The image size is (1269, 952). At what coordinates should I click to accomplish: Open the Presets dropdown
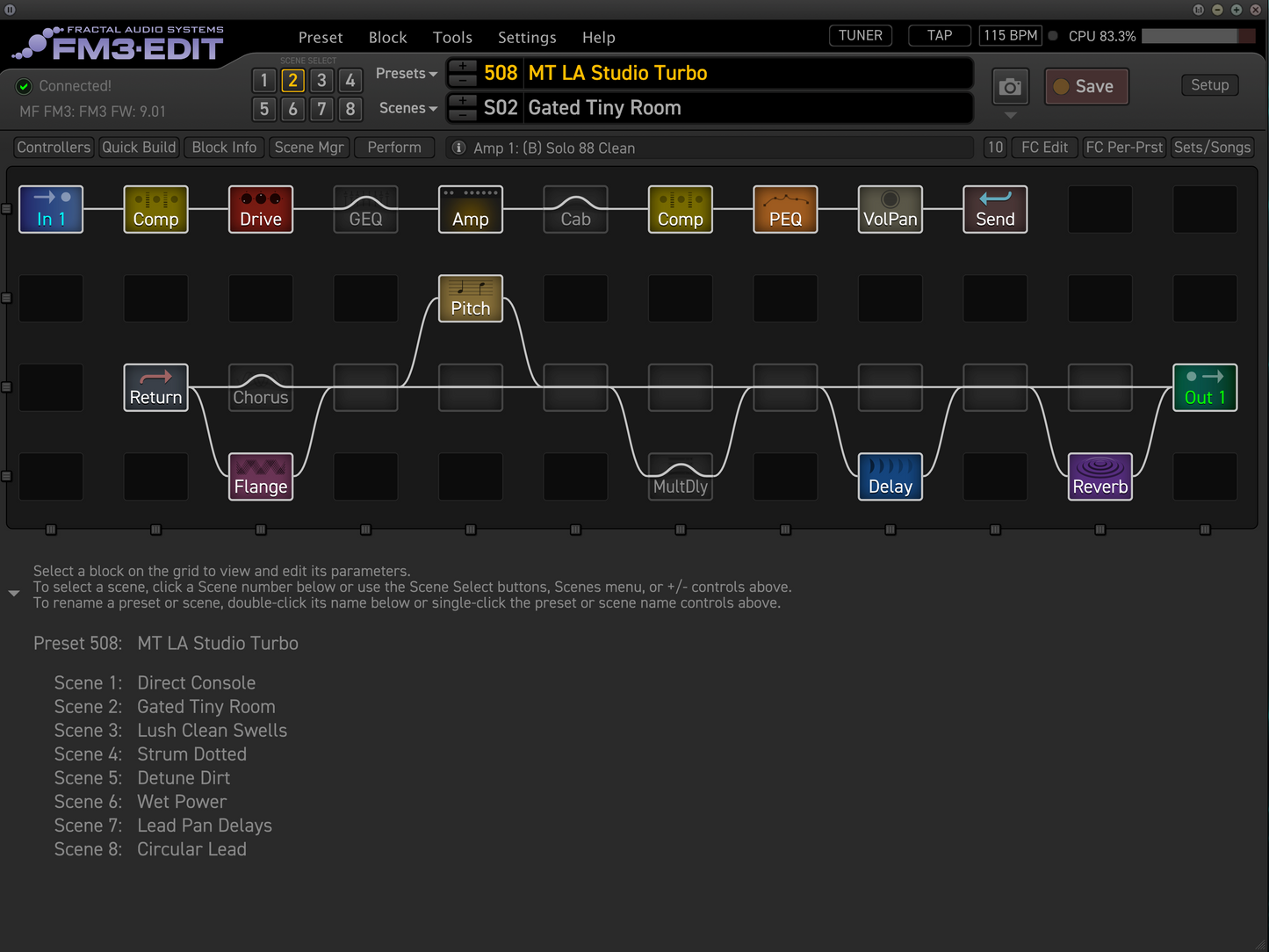click(407, 74)
